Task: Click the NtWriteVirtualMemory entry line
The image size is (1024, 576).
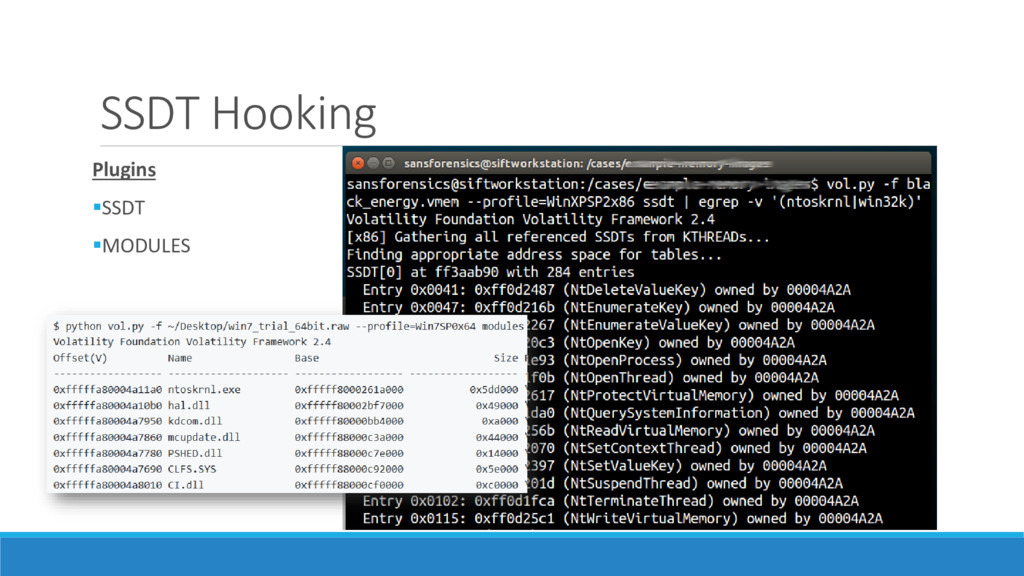Action: click(622, 519)
